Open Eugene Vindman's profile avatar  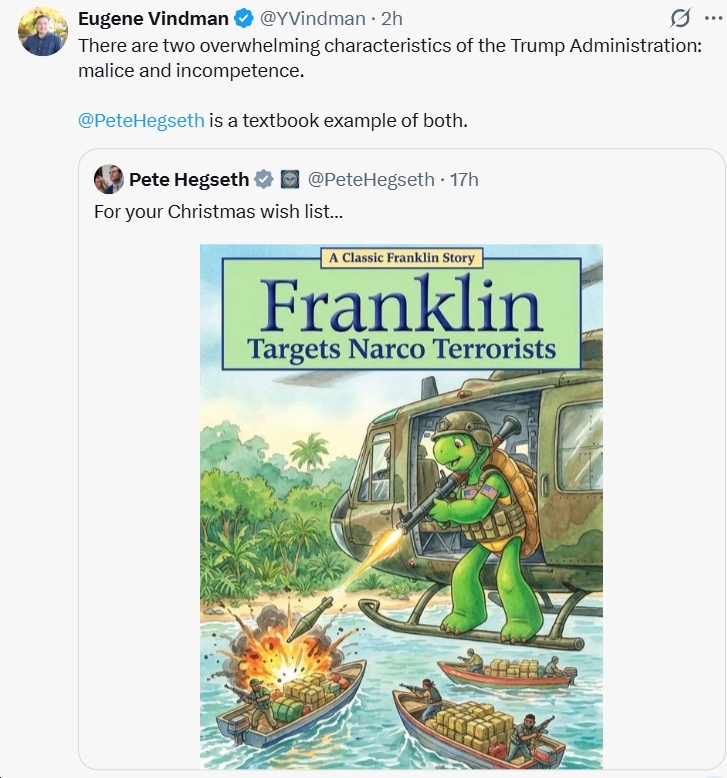[43, 31]
